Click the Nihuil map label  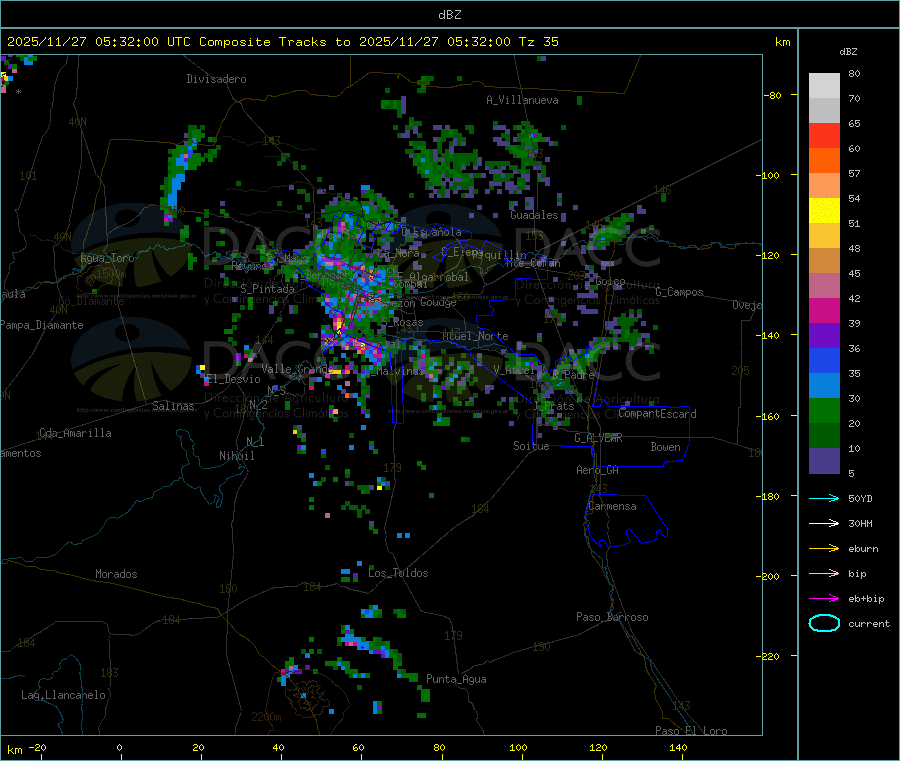click(236, 456)
